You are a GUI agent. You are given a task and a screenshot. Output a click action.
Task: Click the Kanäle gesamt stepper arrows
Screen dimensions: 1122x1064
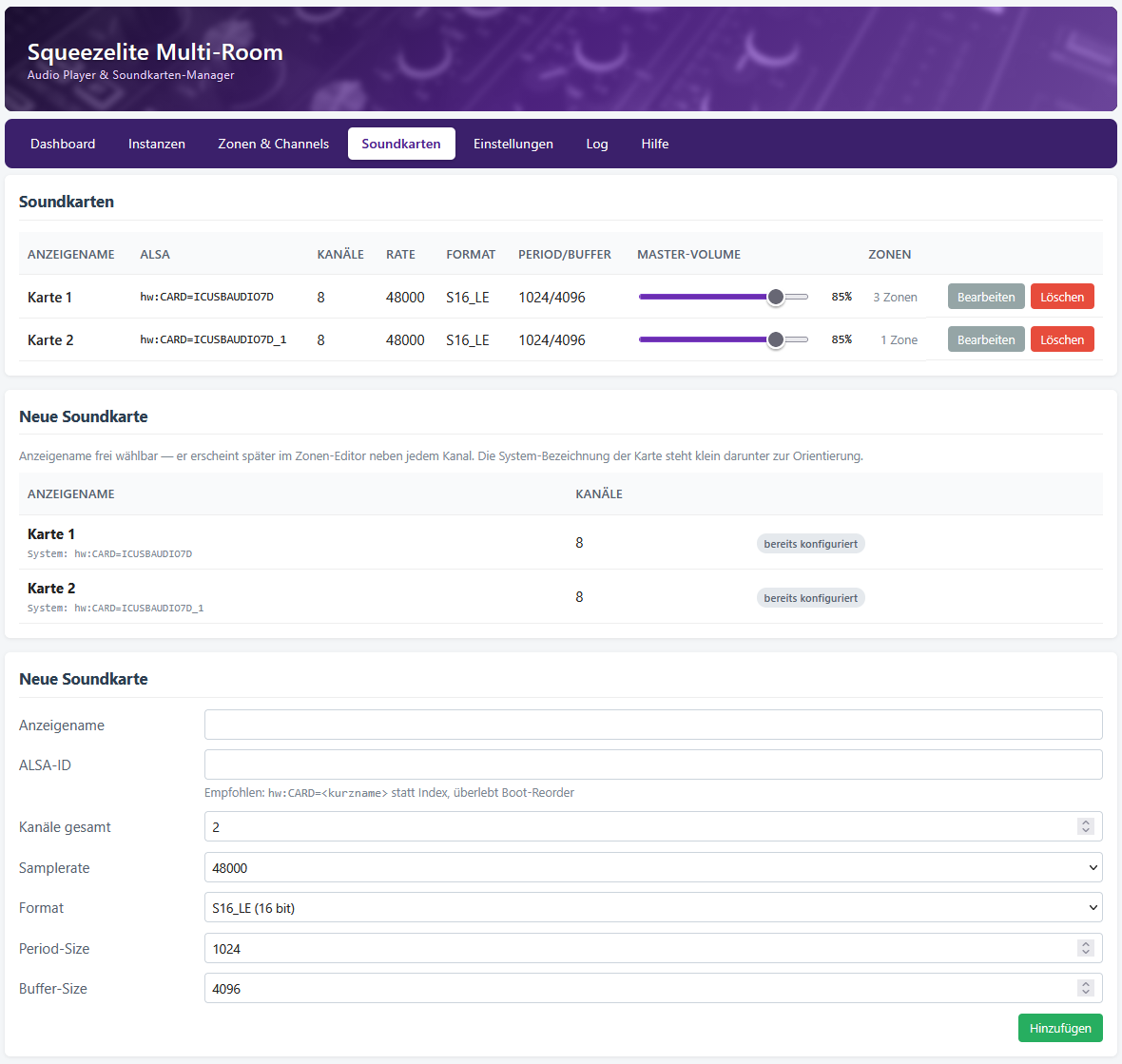pos(1086,826)
